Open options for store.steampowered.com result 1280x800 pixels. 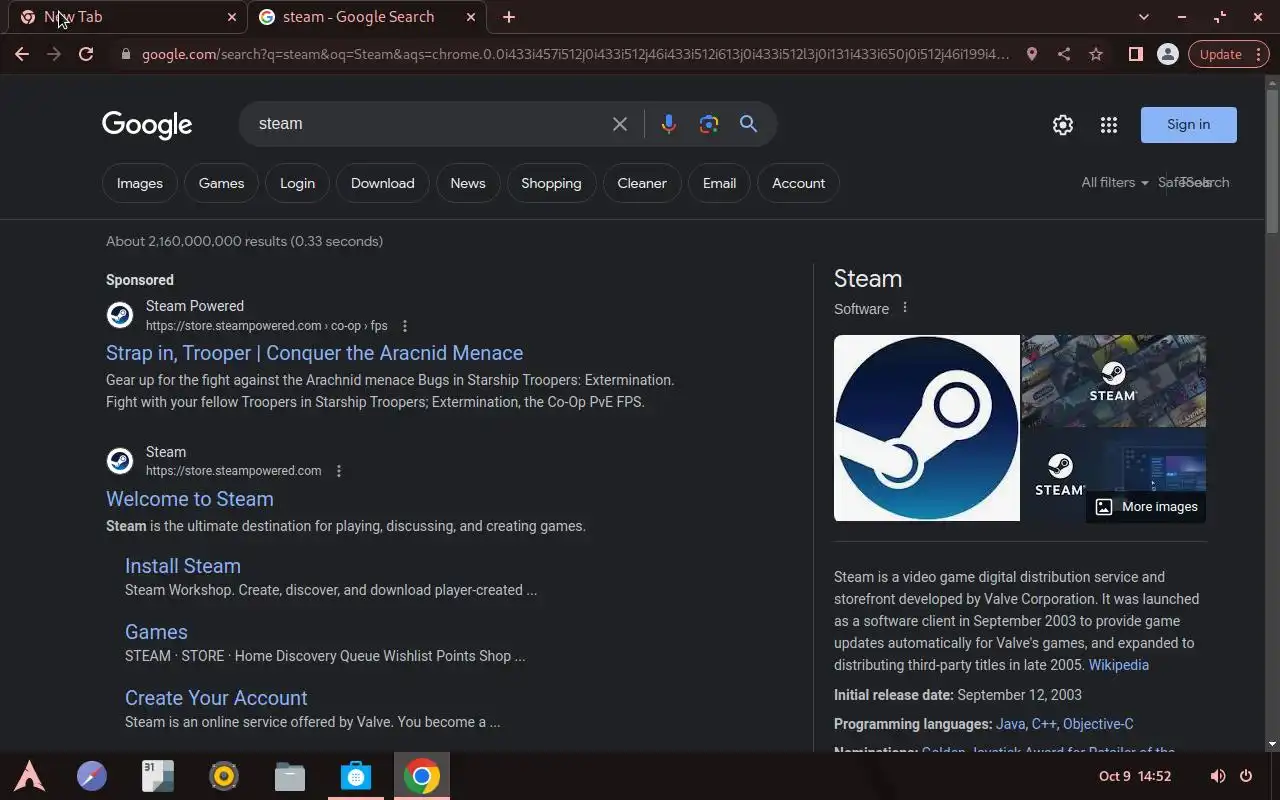click(339, 471)
